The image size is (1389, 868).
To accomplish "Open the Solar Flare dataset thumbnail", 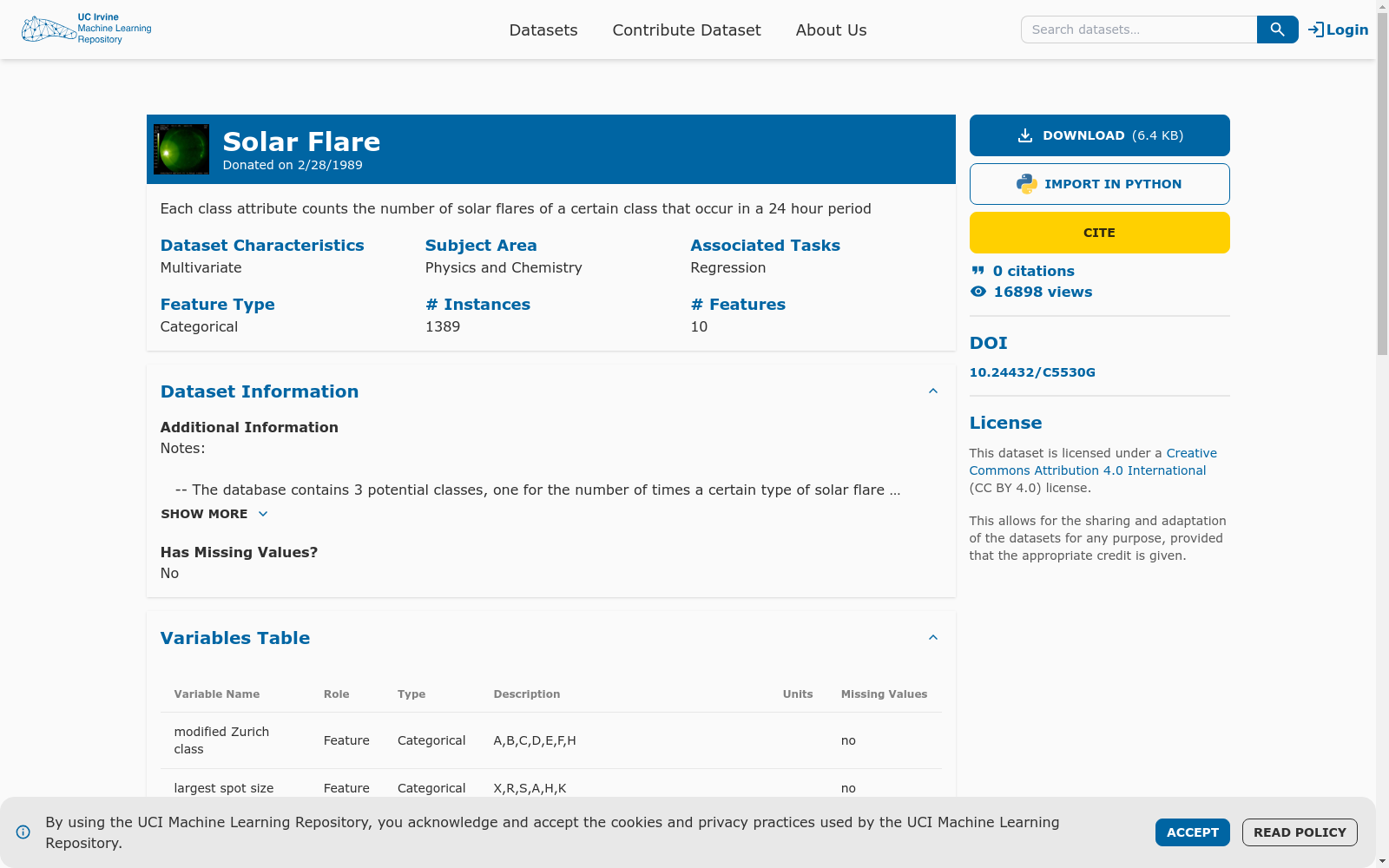I will pos(181,149).
